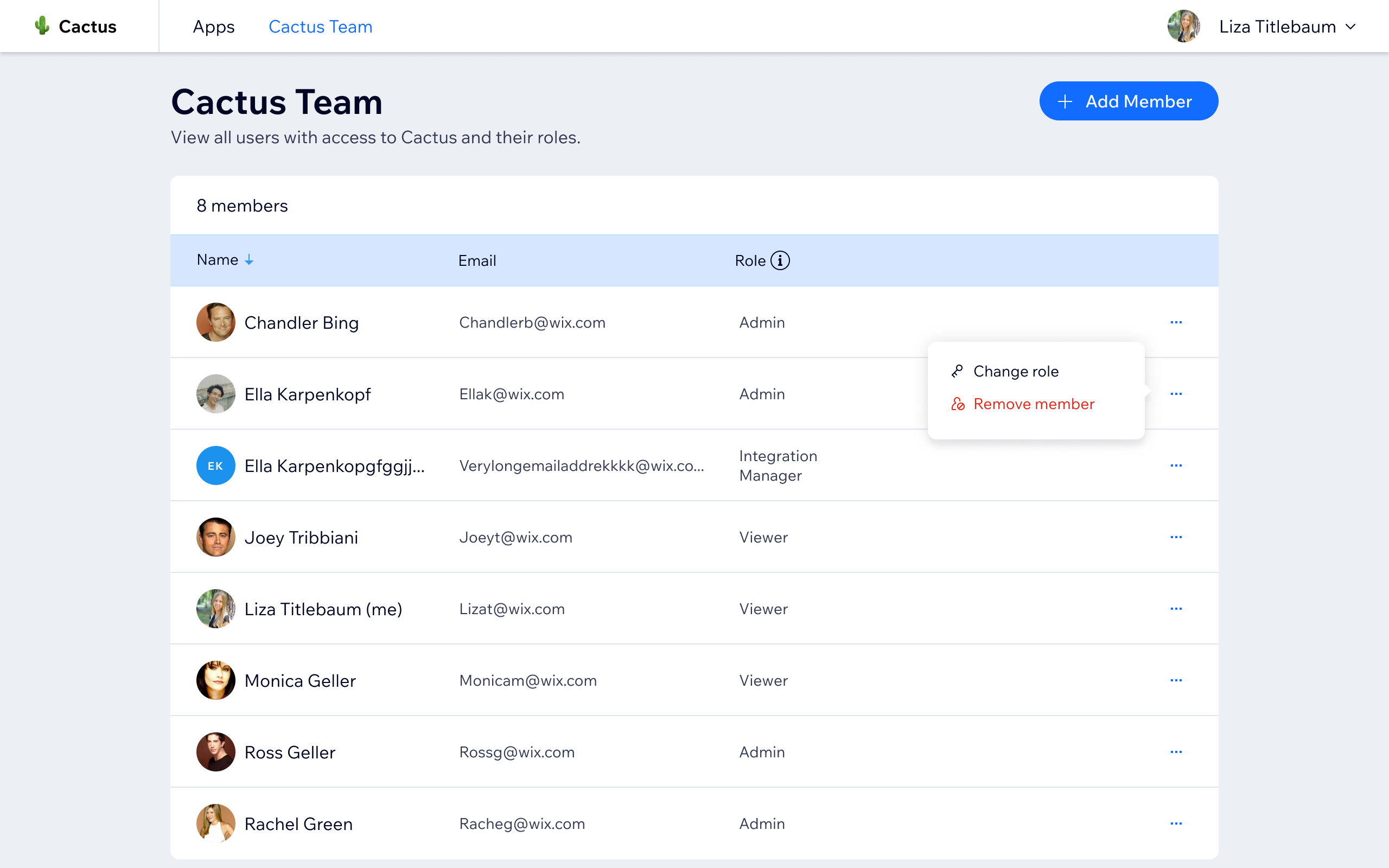Click the Role column header label
1389x868 pixels.
(750, 260)
